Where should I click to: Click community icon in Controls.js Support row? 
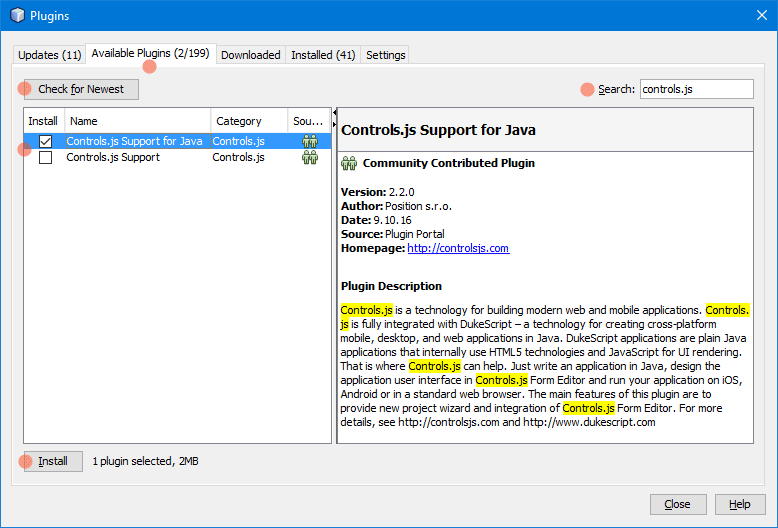[310, 157]
